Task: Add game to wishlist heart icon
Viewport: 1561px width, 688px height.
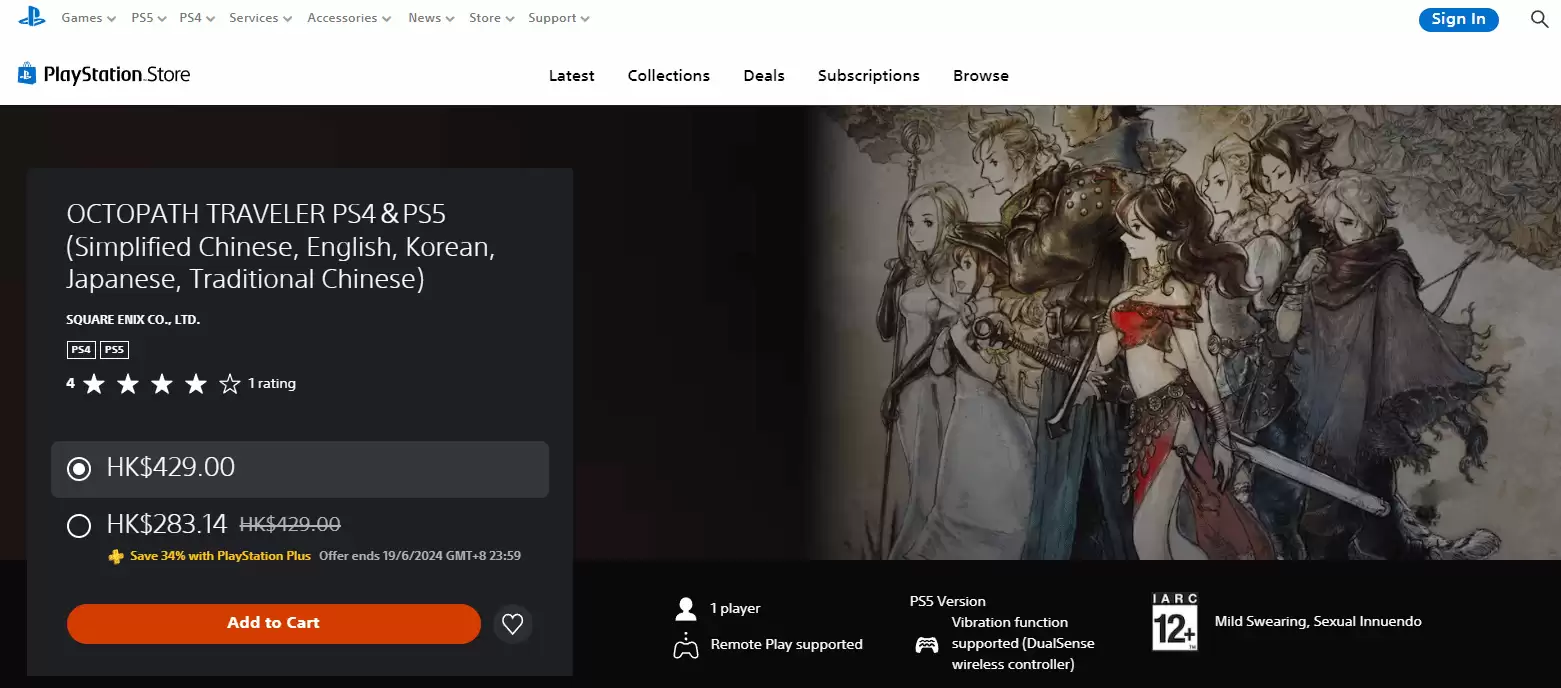Action: click(x=512, y=624)
